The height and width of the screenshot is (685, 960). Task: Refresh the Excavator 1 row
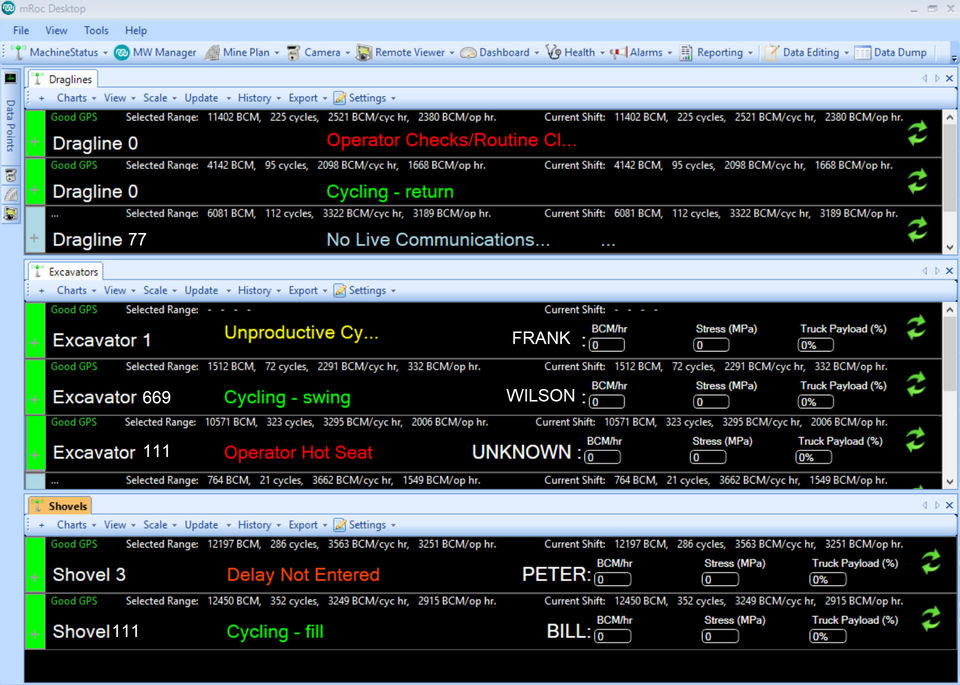coord(917,327)
